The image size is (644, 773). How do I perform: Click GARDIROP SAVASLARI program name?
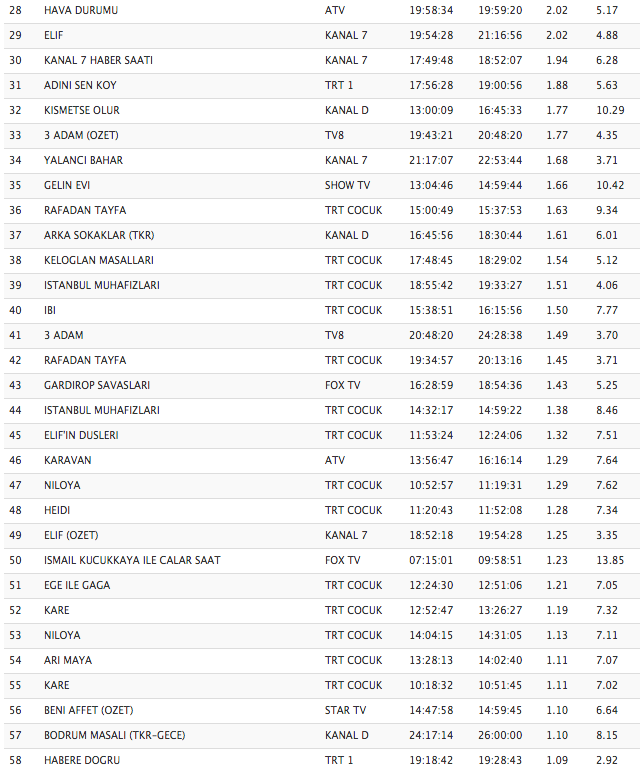coord(97,385)
